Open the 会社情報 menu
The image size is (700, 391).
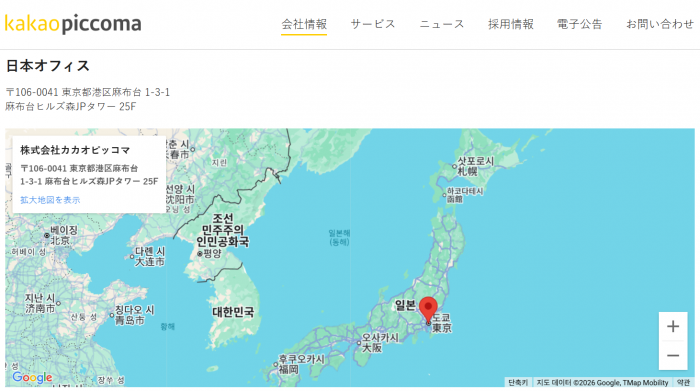[x=304, y=24]
